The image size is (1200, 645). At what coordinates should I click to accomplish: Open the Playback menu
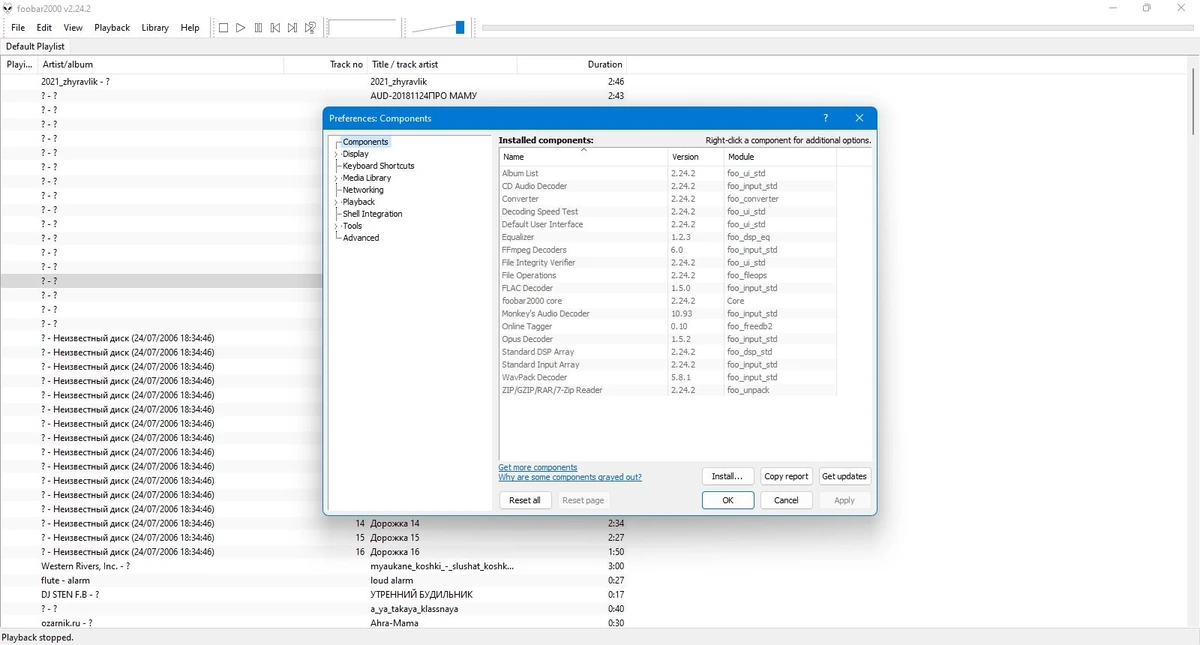112,28
